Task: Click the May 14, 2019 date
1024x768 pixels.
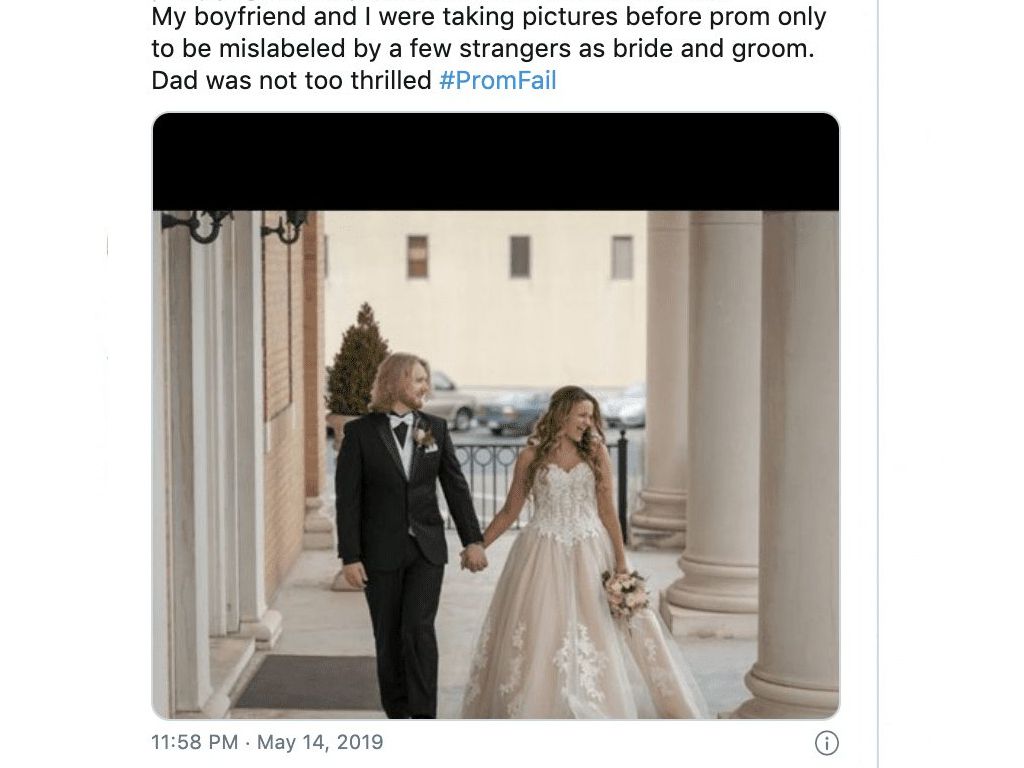Action: [320, 743]
